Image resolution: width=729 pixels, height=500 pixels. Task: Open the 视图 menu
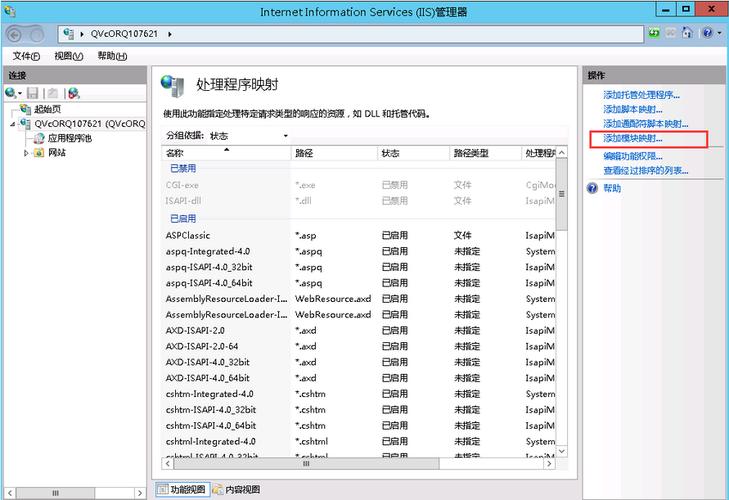click(69, 56)
